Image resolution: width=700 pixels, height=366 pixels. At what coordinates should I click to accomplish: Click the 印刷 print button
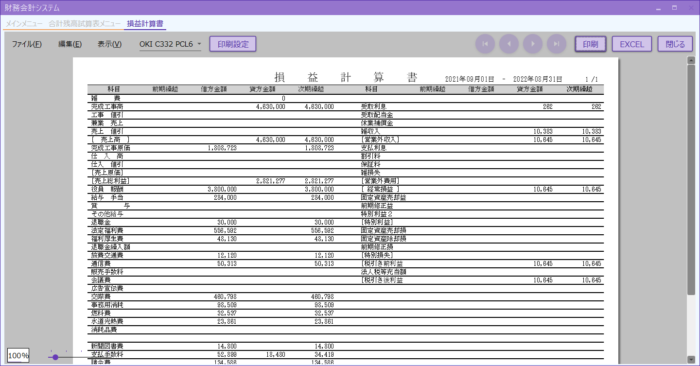tap(590, 44)
